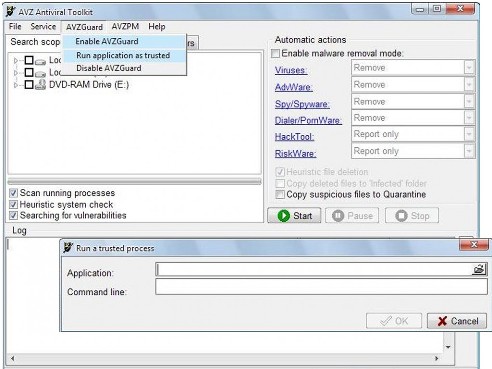Image resolution: width=492 pixels, height=369 pixels.
Task: Toggle Heuristic file deletion checkbox
Action: click(x=280, y=172)
